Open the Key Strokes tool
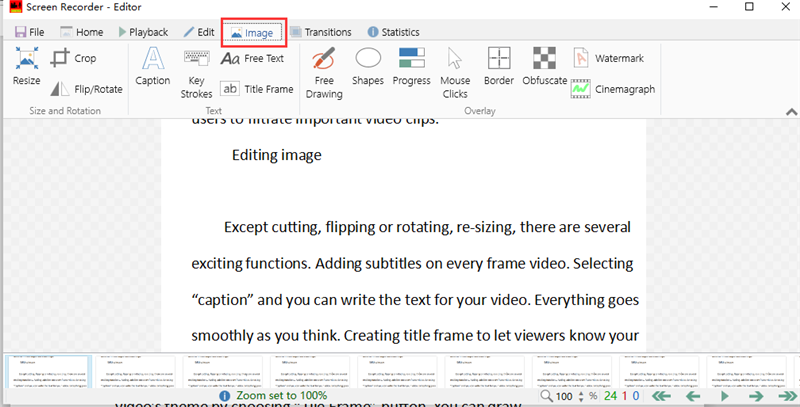Screen dimensions: 800x407 click(196, 73)
